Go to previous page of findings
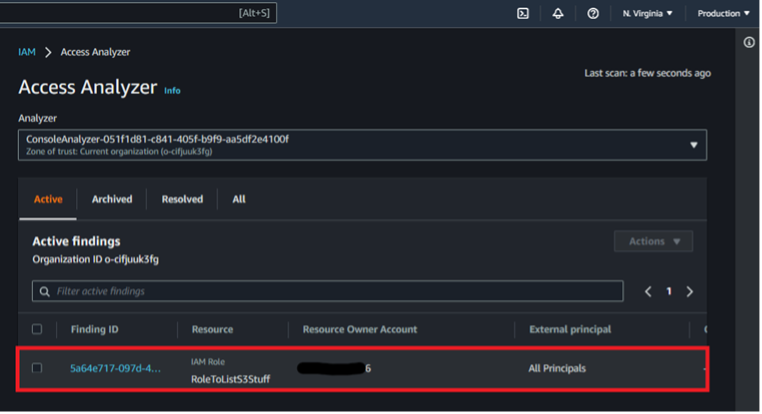 point(648,291)
